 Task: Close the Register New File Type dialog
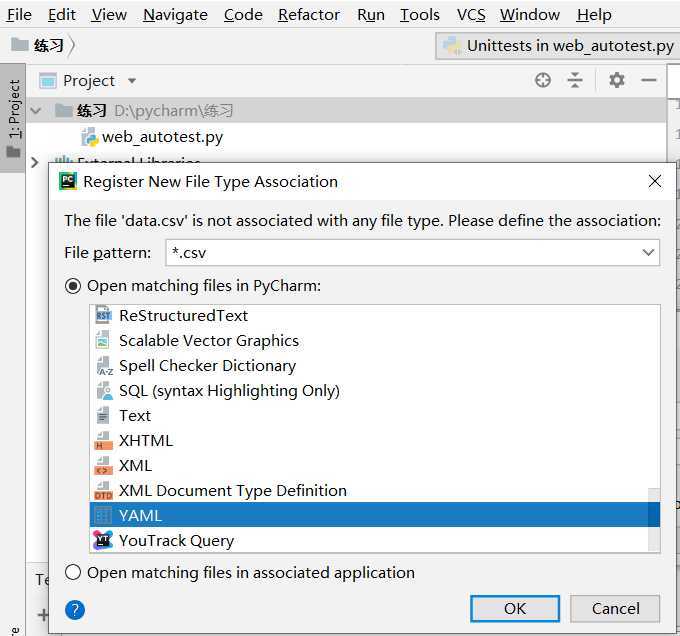pyautogui.click(x=655, y=181)
